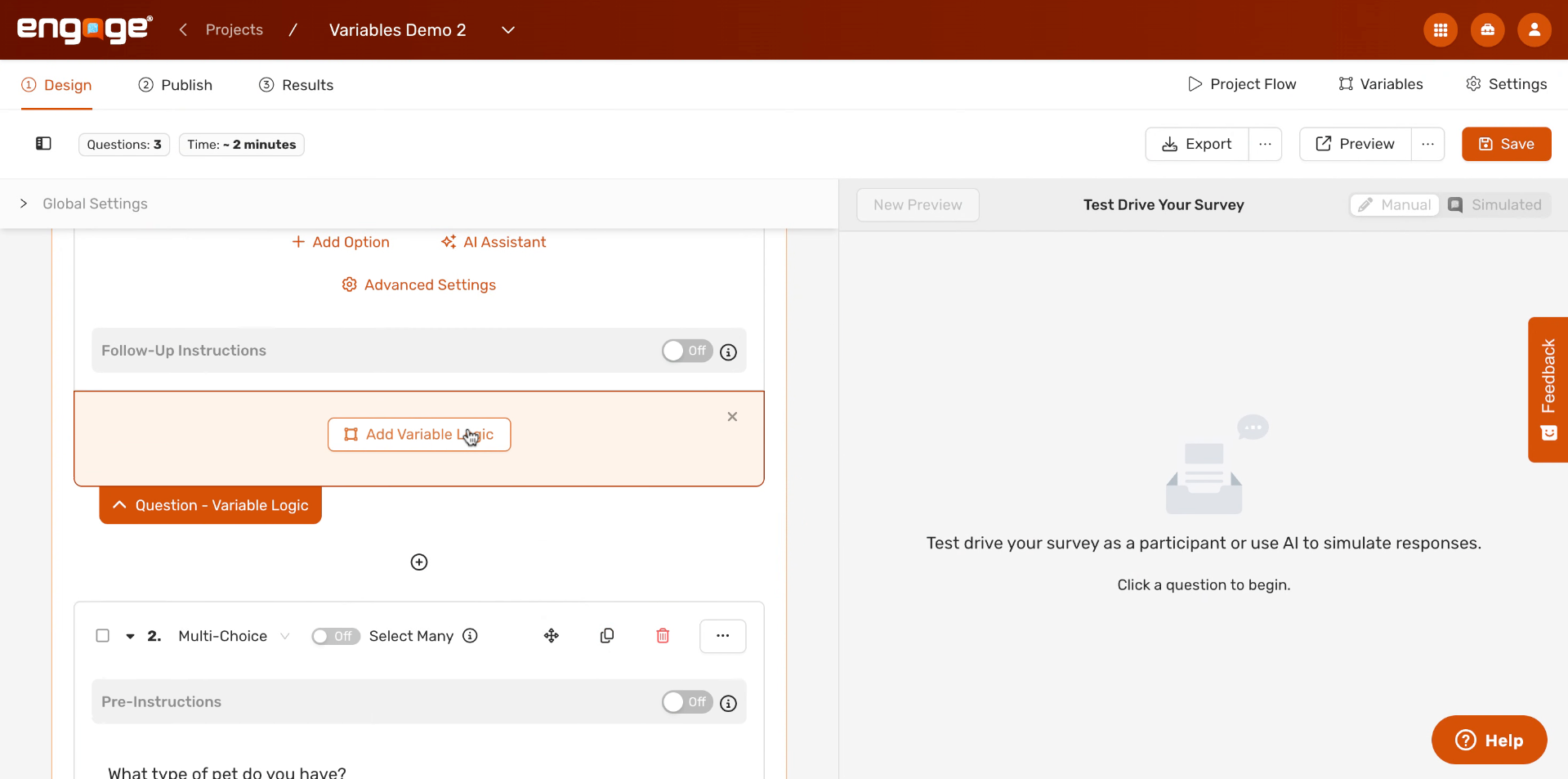Click the Save button

point(1506,144)
